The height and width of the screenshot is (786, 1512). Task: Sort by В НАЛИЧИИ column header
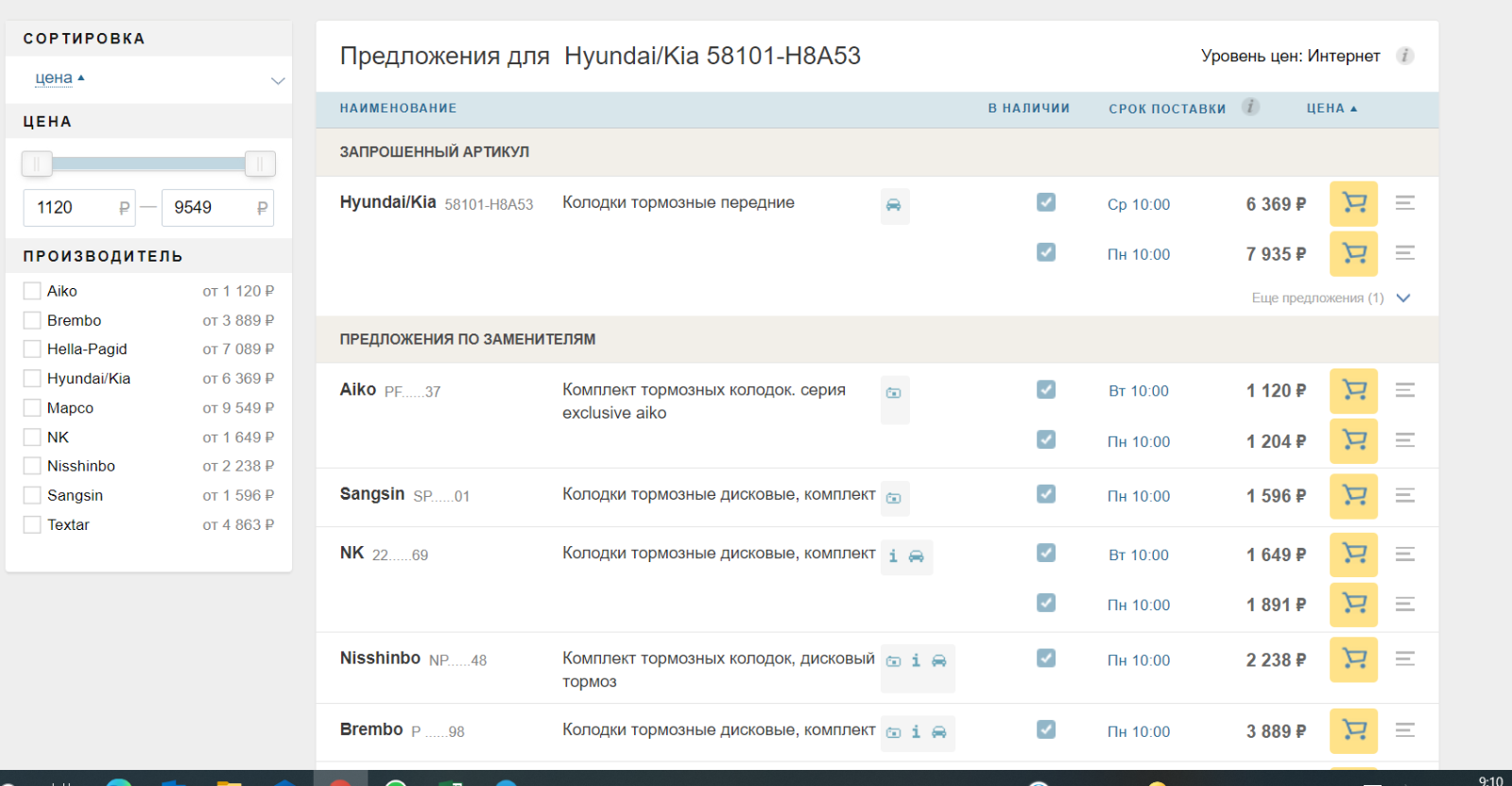coord(1029,109)
